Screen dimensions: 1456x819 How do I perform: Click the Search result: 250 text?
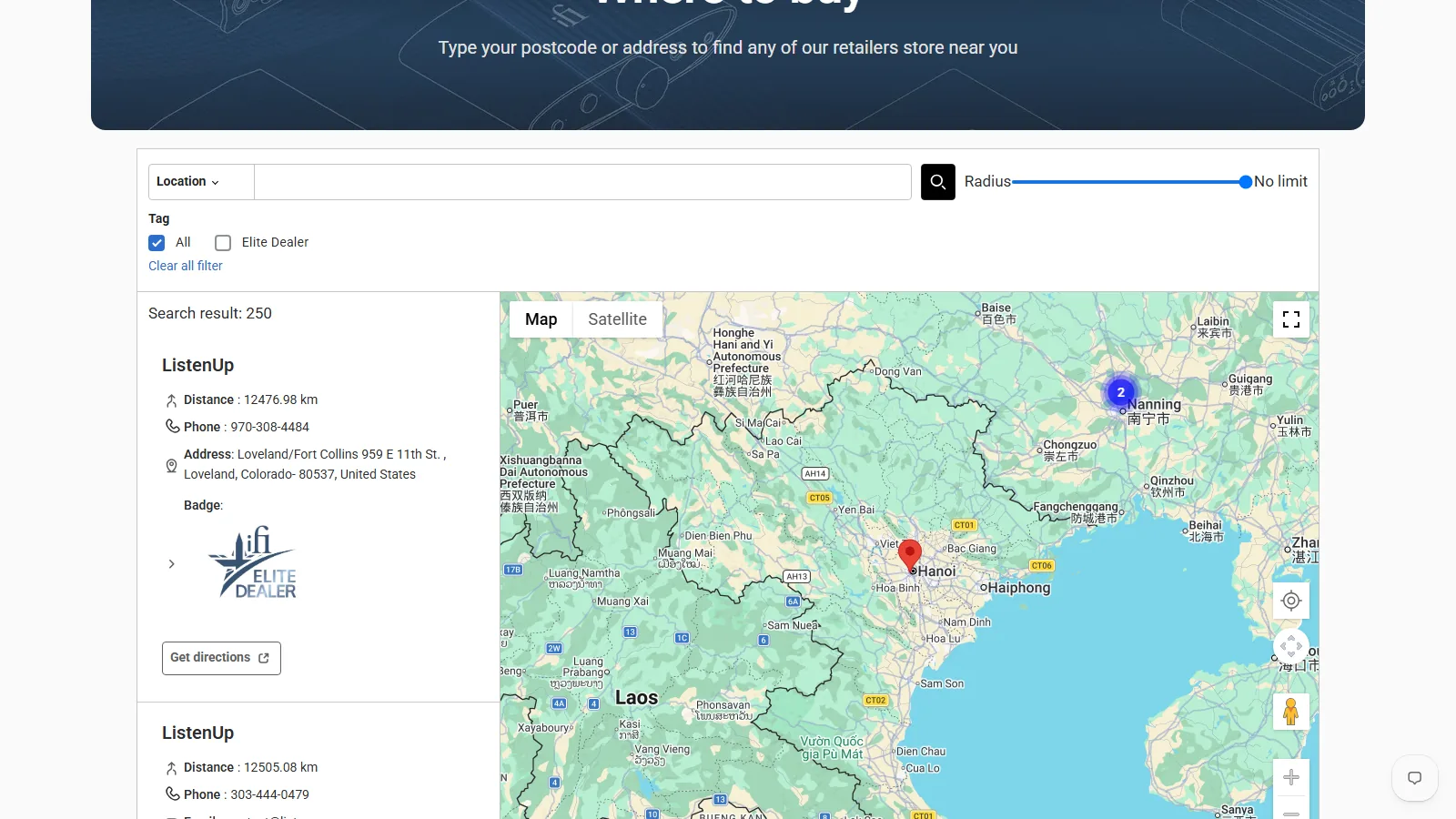(210, 313)
